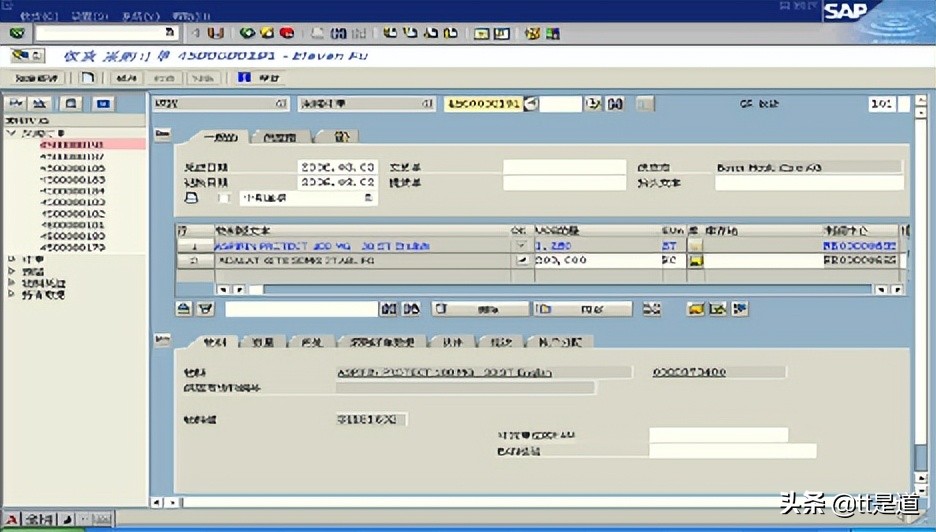The image size is (936, 532).
Task: Tick the checkbox next to the printer icon
Action: coord(223,198)
